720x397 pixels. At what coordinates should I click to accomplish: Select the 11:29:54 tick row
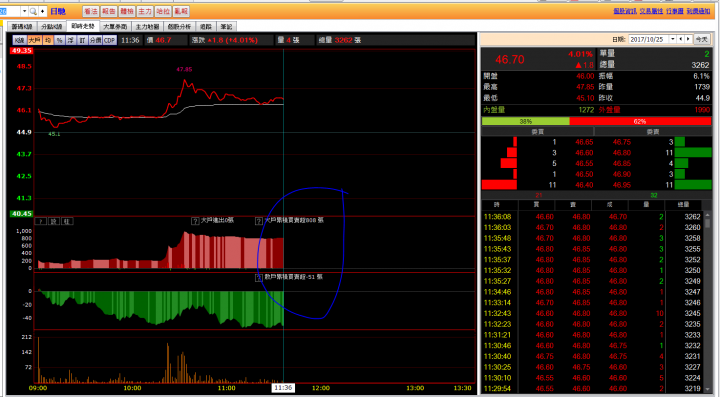click(592, 389)
